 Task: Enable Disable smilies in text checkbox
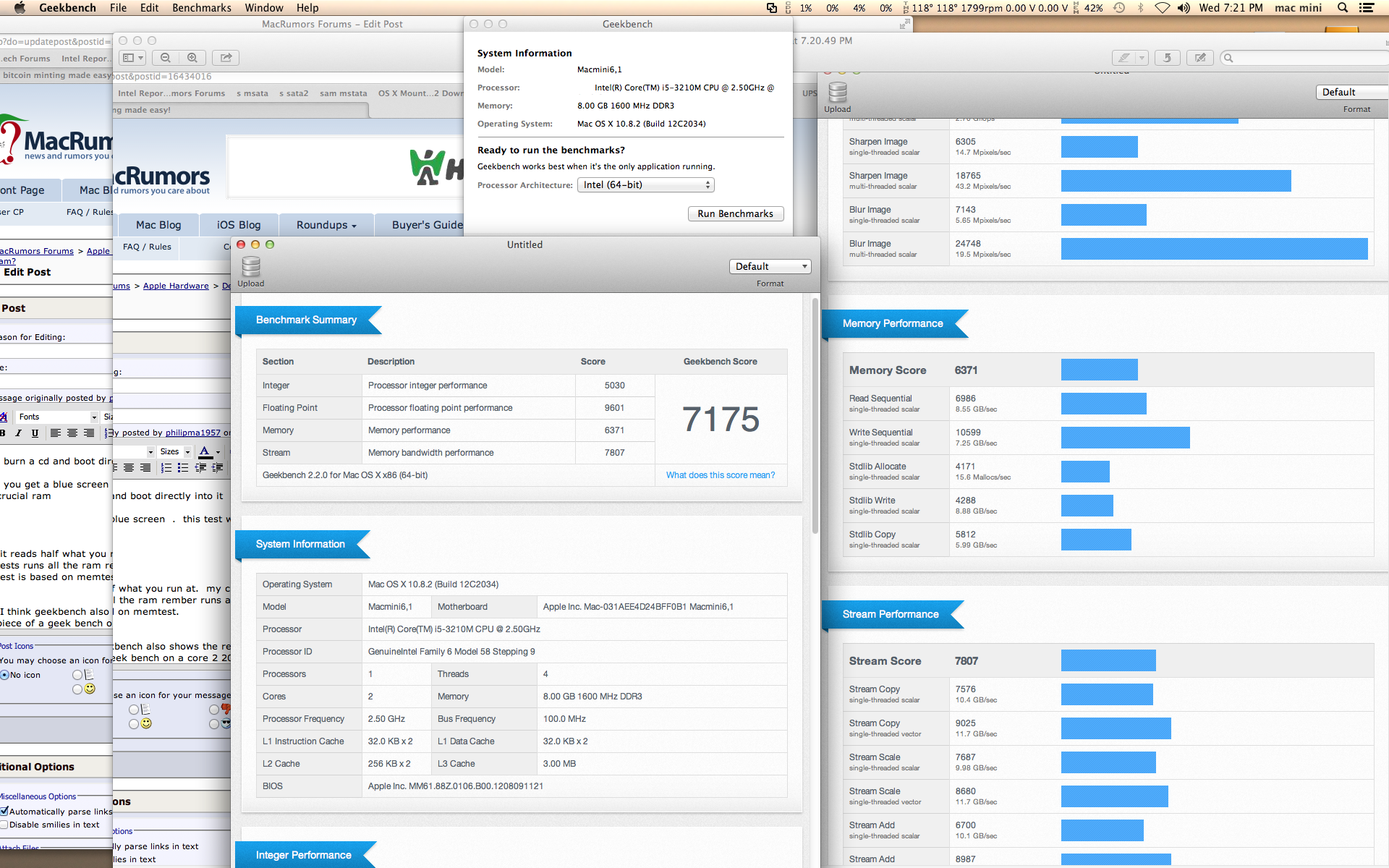tap(4, 825)
